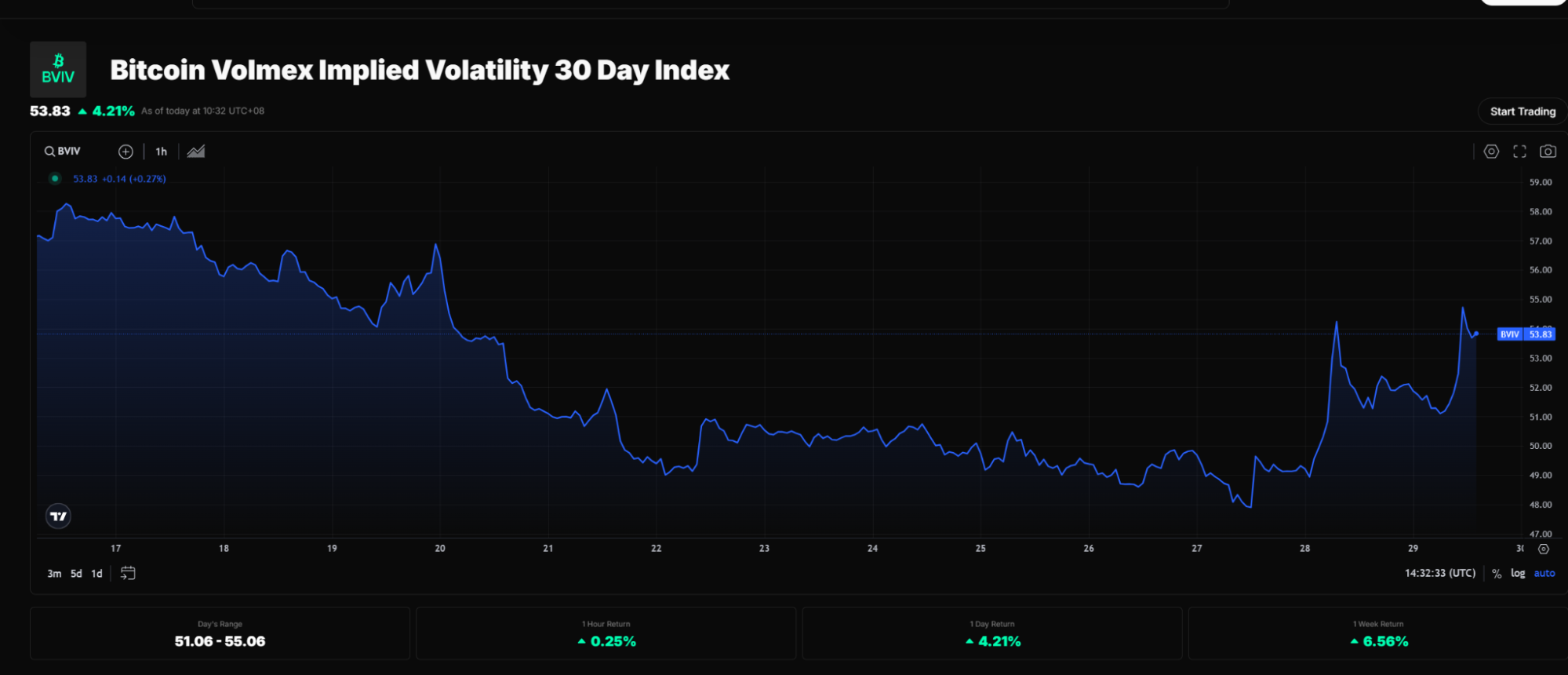Screen dimensions: 1568x675
Task: Select the 5d date range
Action: [x=76, y=574]
